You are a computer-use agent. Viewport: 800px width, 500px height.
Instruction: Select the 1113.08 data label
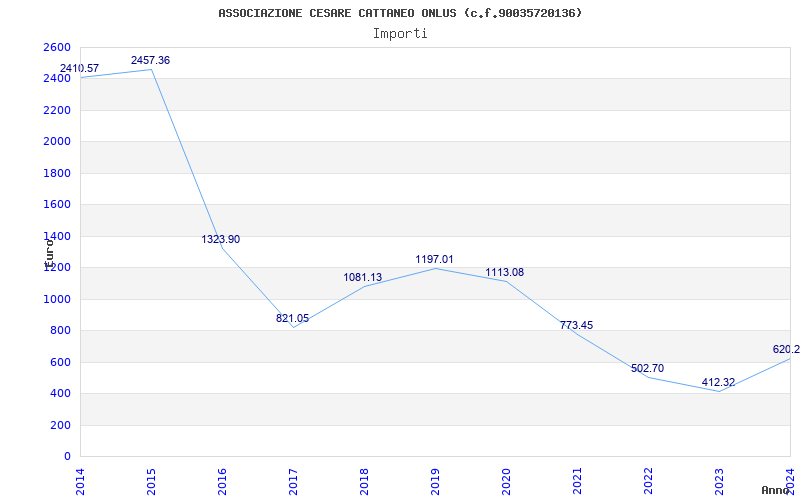click(505, 272)
